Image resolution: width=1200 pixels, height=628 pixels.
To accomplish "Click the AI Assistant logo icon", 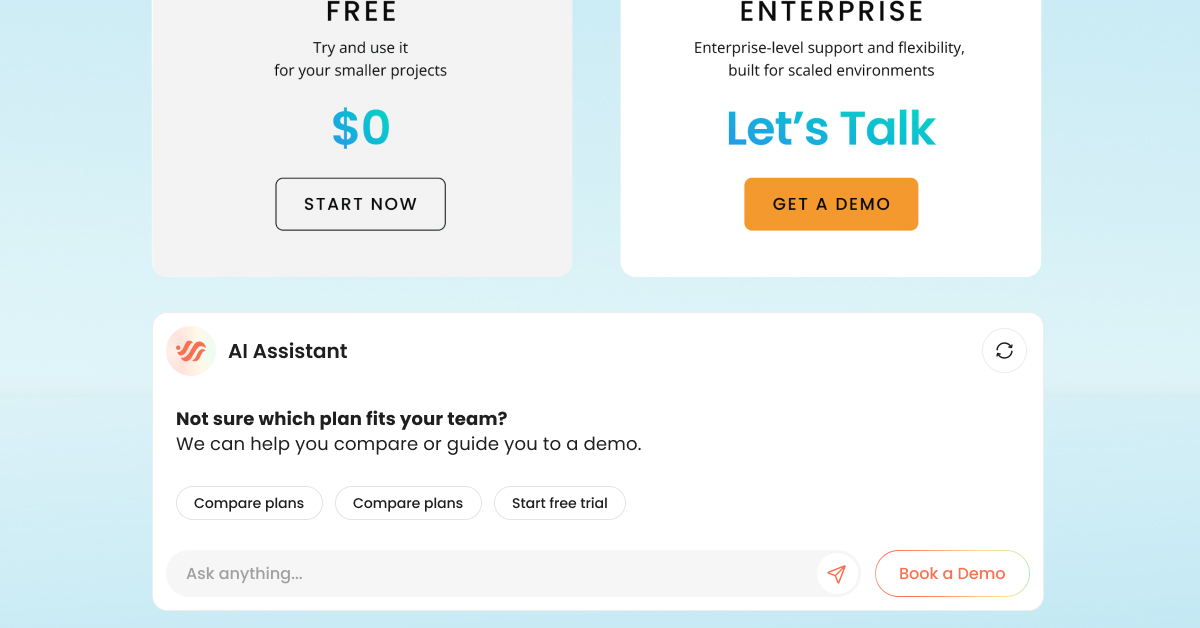I will pyautogui.click(x=191, y=351).
